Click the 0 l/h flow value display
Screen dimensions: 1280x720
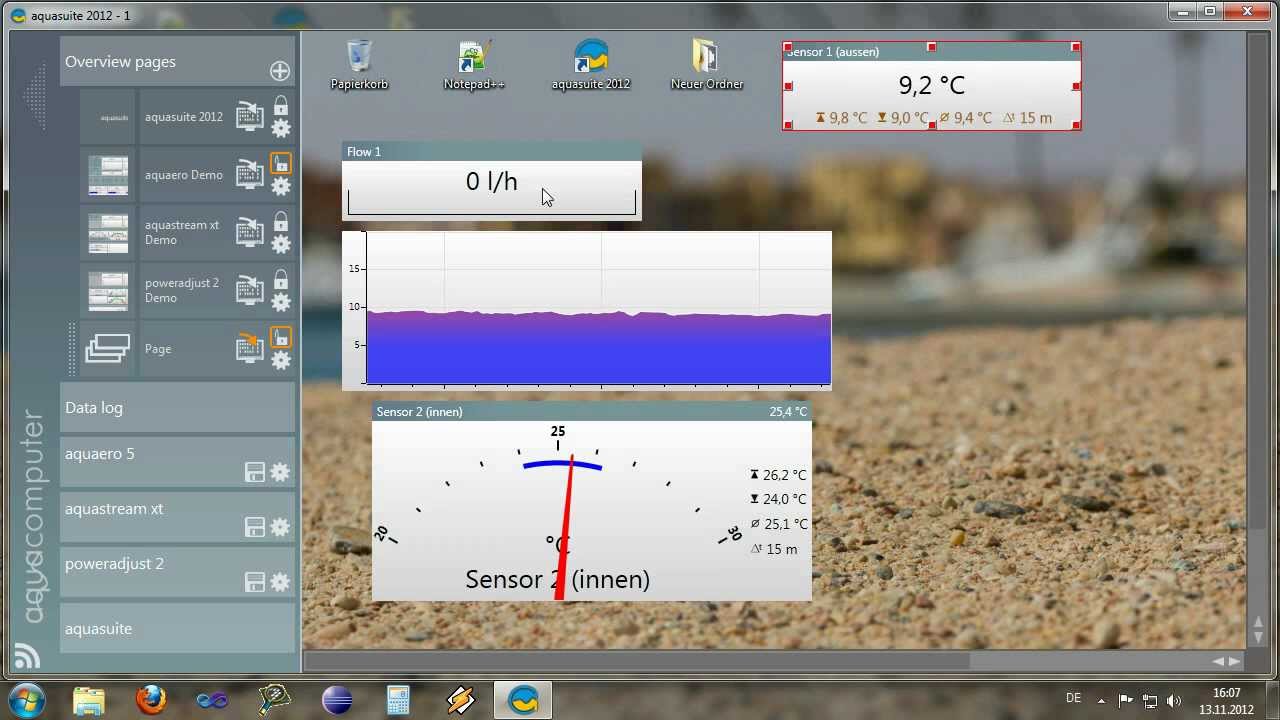tap(491, 181)
